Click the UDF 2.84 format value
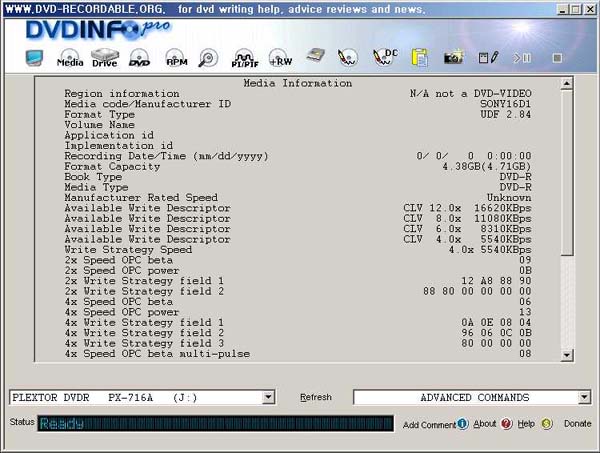 (506, 114)
